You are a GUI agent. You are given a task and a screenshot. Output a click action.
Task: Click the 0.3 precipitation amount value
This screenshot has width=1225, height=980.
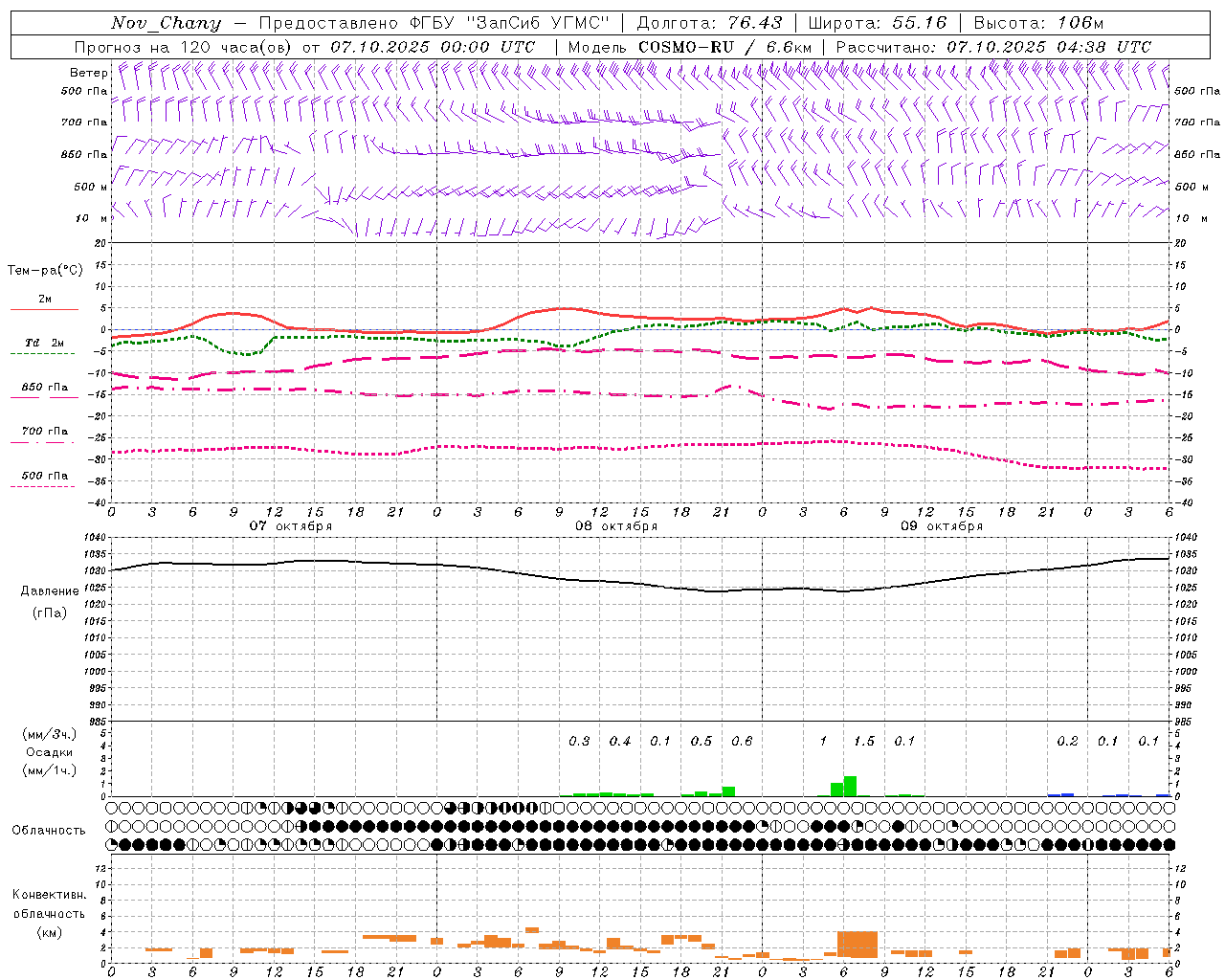tap(579, 742)
